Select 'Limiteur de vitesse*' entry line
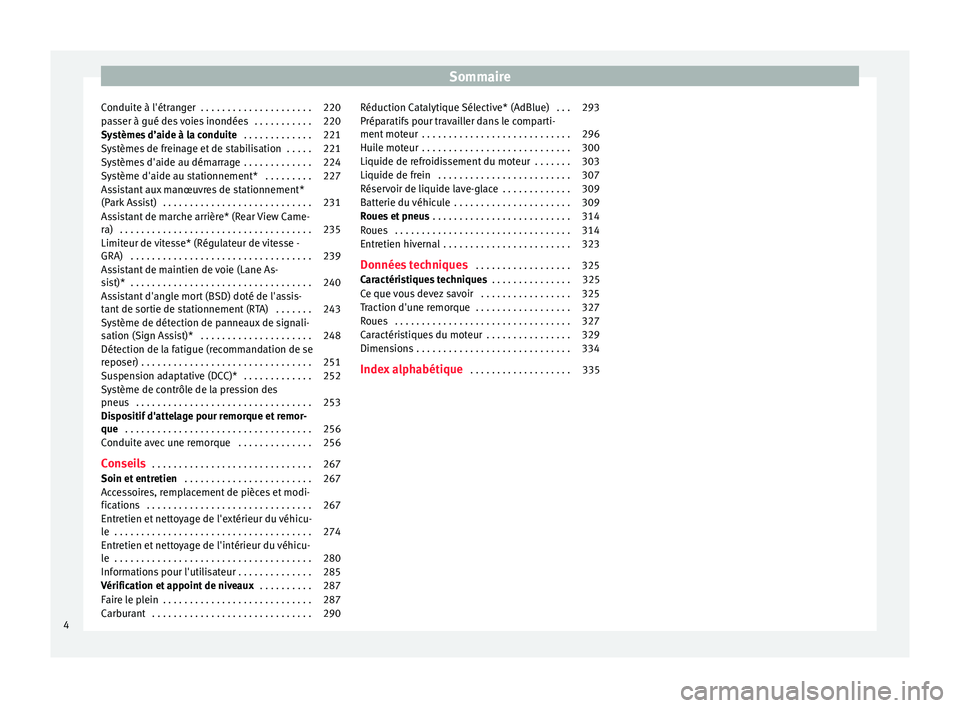Viewport: 960px width, 708px height. pyautogui.click(x=200, y=243)
